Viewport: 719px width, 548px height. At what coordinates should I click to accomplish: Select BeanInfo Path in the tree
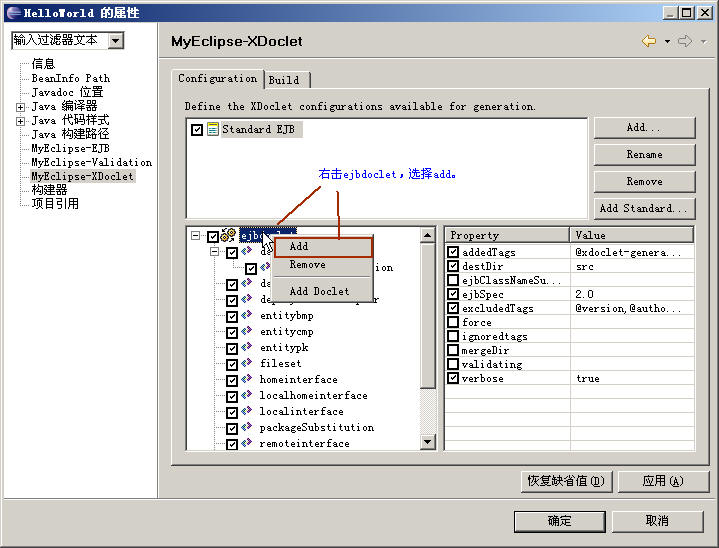point(71,78)
